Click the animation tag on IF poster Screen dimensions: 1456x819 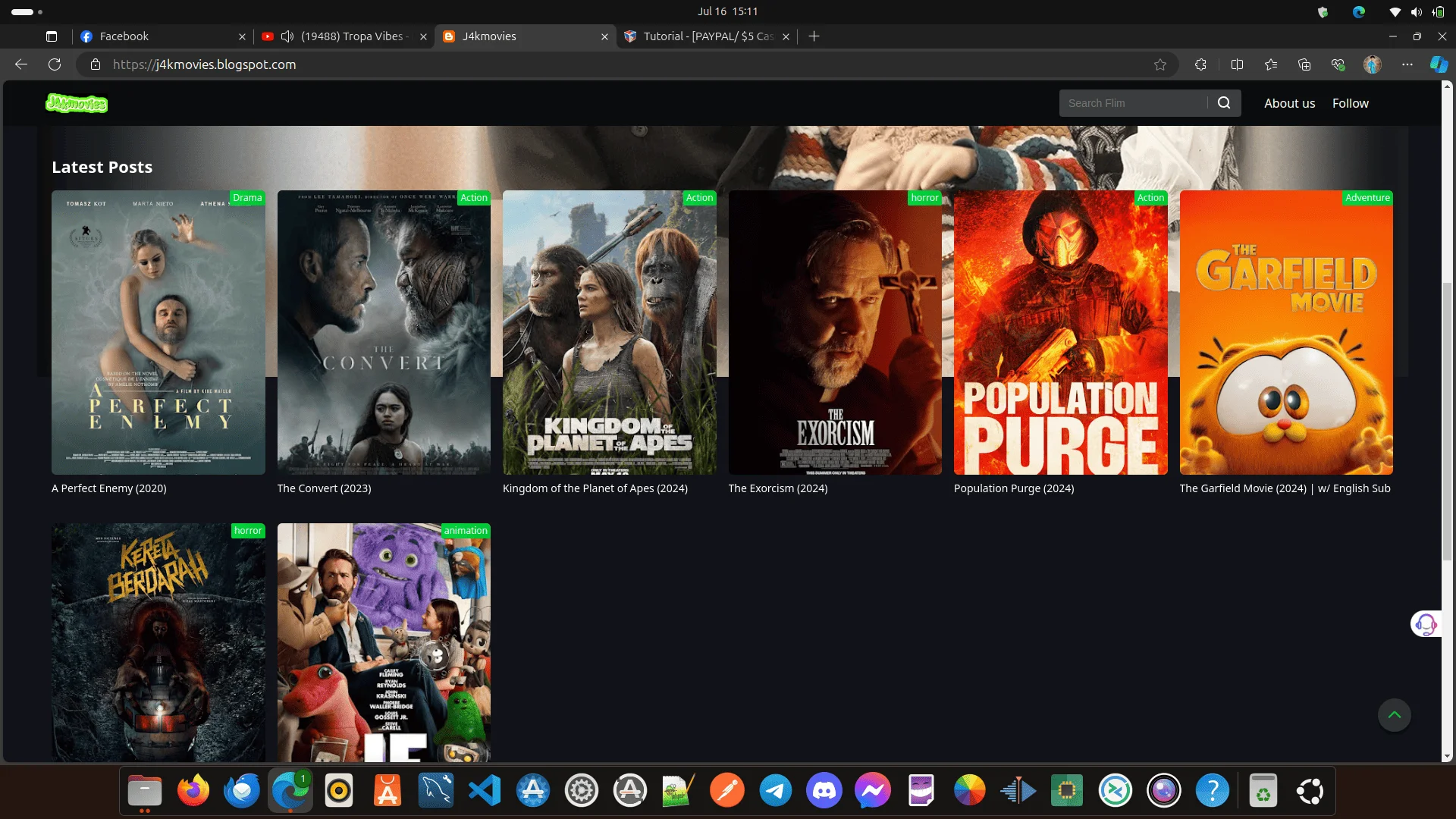pyautogui.click(x=466, y=531)
